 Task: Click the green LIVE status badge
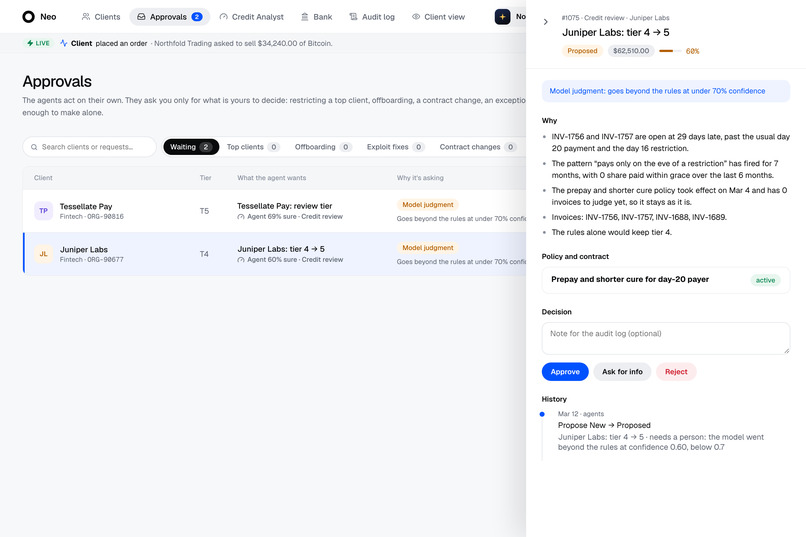(39, 43)
